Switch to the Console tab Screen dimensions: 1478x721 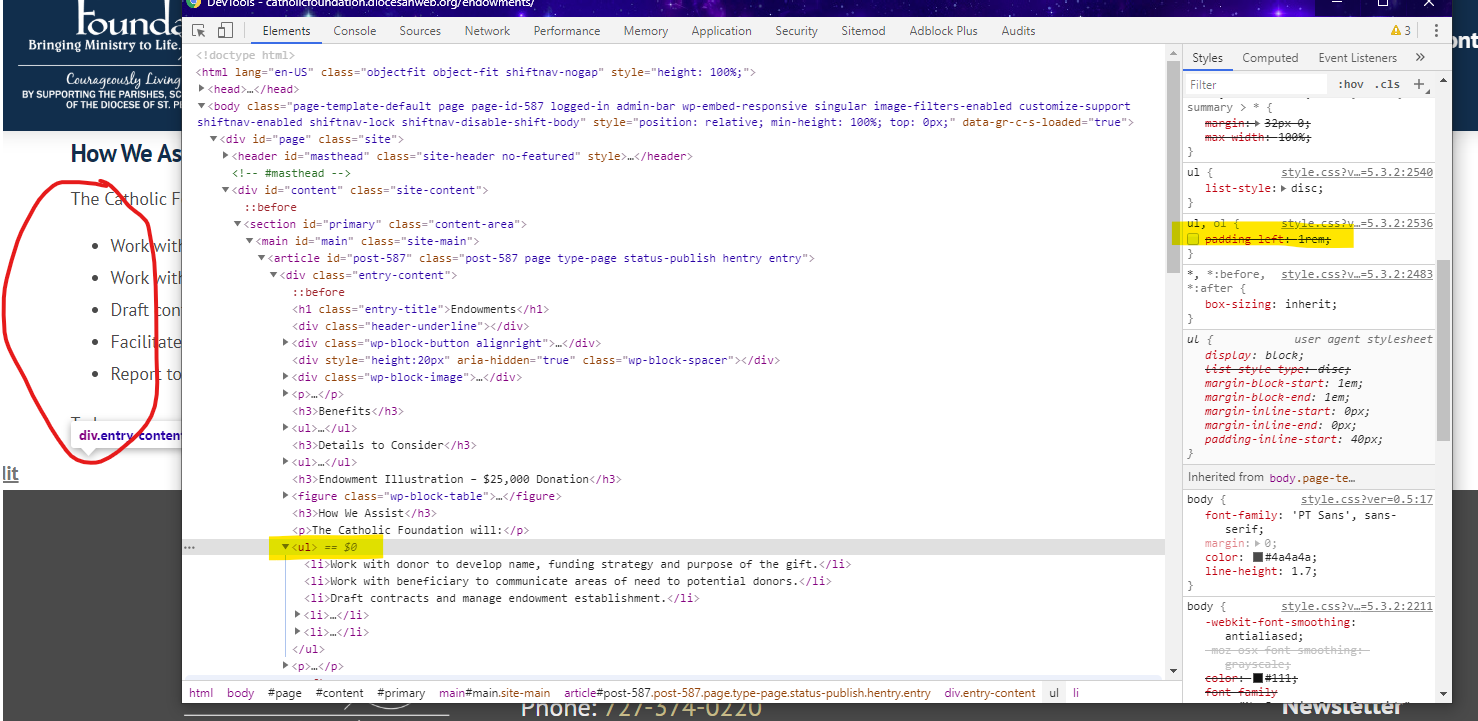(354, 31)
